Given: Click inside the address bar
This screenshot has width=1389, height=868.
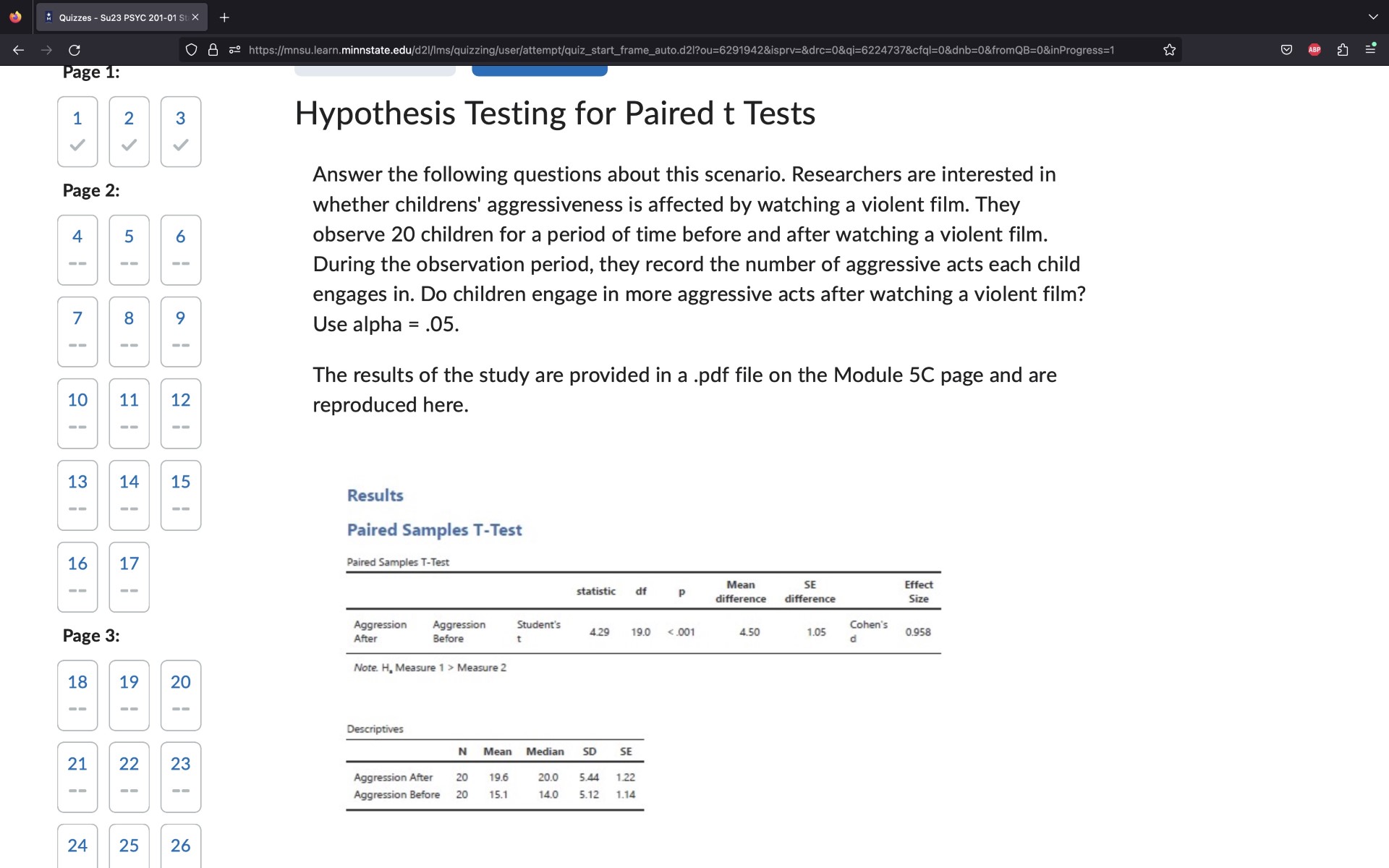Looking at the screenshot, I should 651,50.
